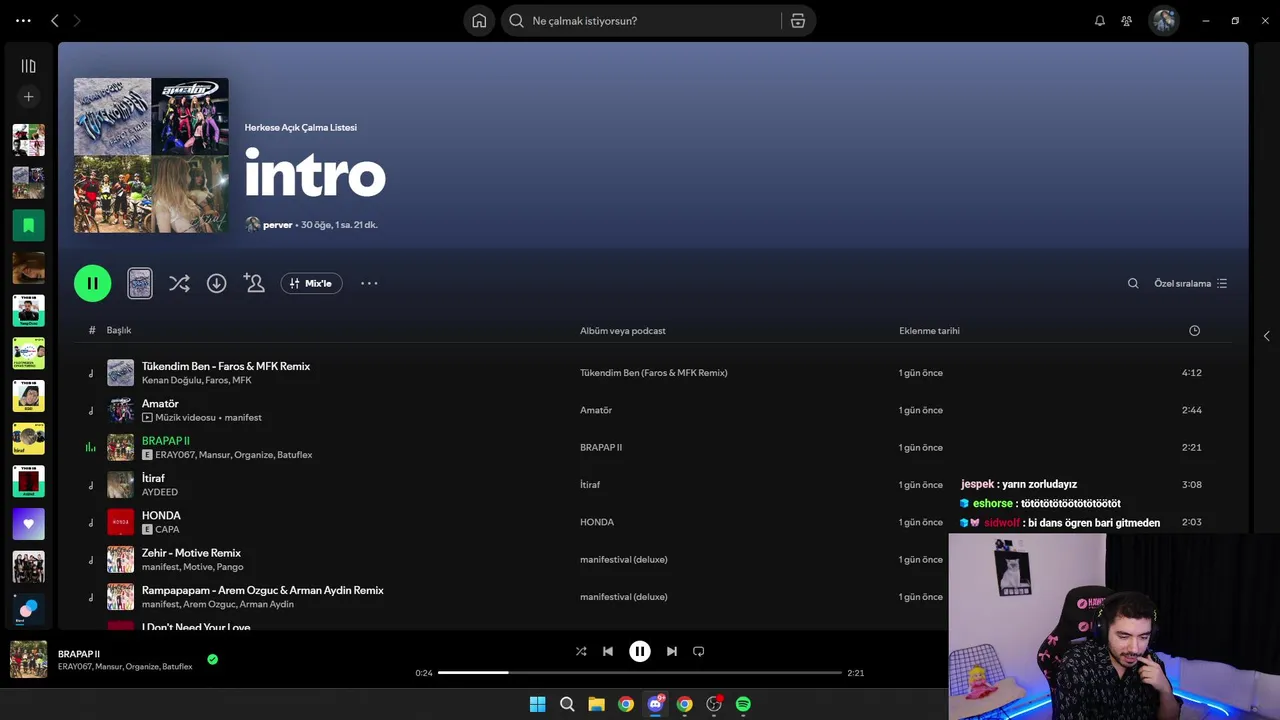Open the Friend Activity icon
Image resolution: width=1280 pixels, height=720 pixels.
(x=1127, y=21)
